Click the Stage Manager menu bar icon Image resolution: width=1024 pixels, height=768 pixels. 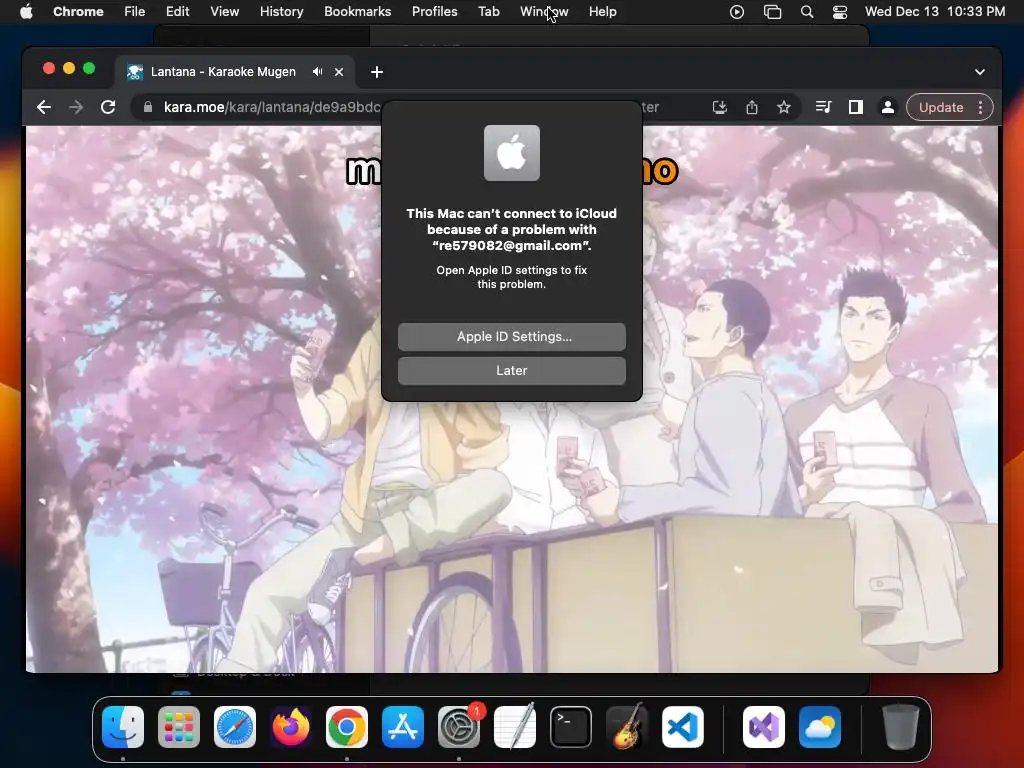[x=773, y=12]
